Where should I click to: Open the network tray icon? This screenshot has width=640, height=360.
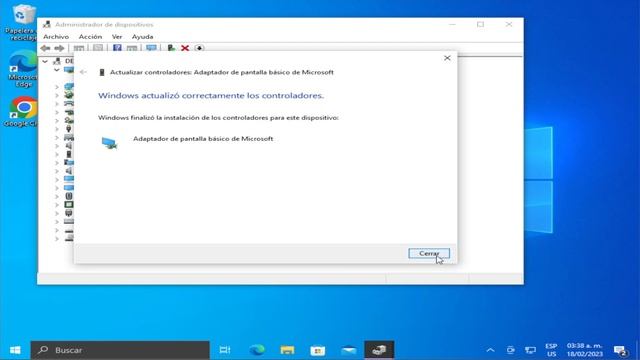tap(530, 350)
